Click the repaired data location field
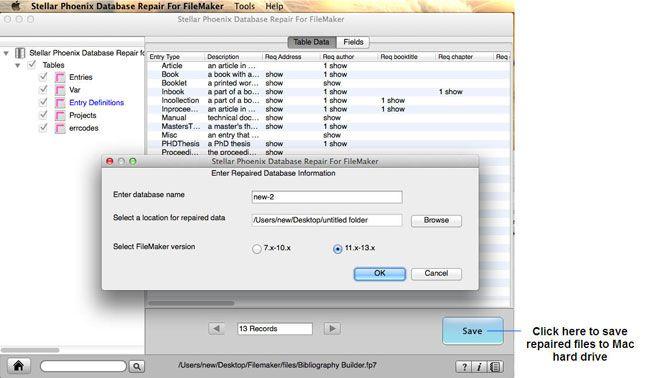This screenshot has height=378, width=645. point(327,220)
